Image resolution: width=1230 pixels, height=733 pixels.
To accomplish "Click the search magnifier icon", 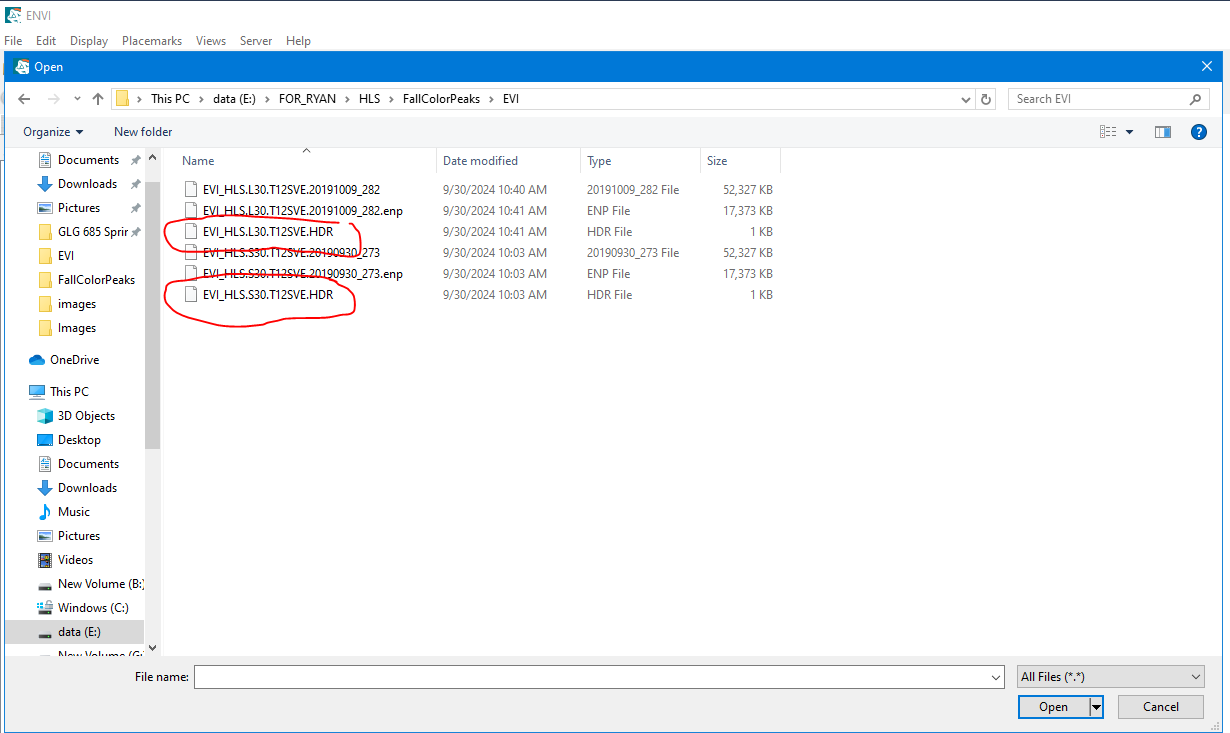I will [1195, 99].
